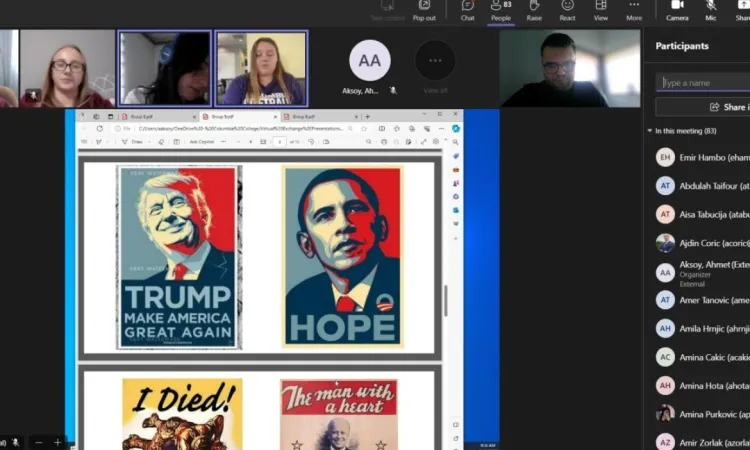Click the Trump poster in shared screen

click(178, 257)
